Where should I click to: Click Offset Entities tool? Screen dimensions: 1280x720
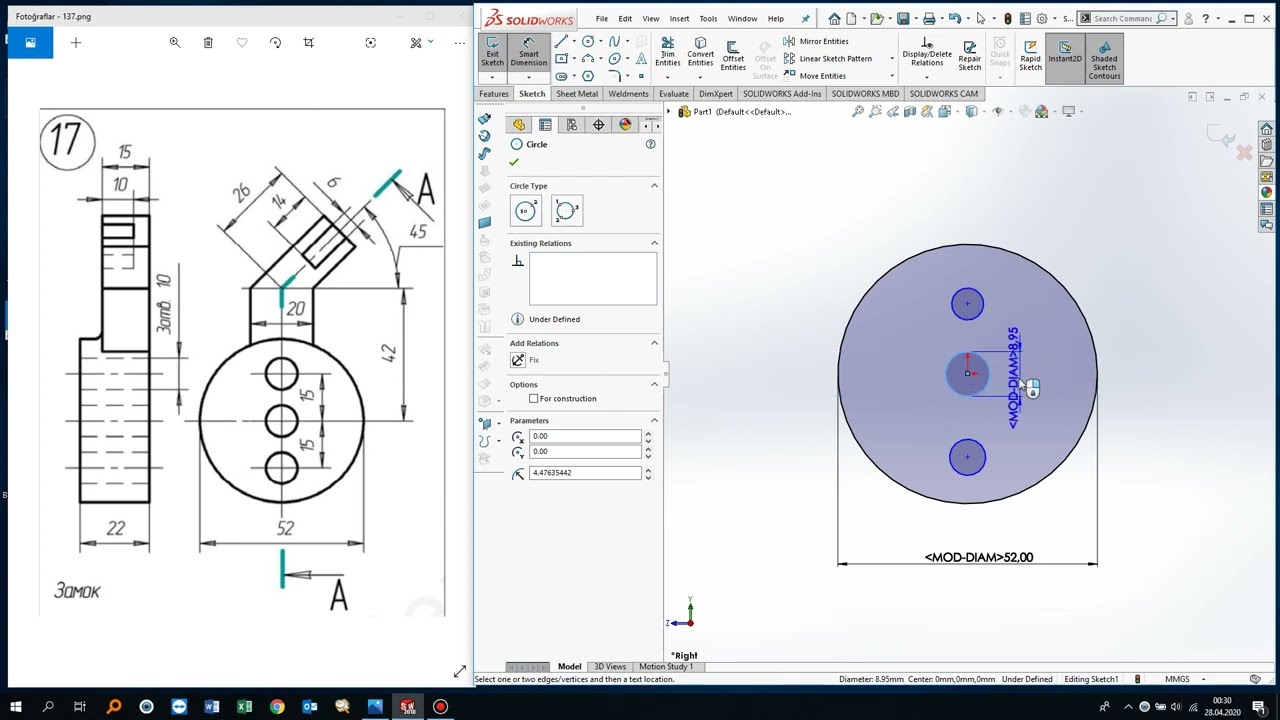[733, 55]
